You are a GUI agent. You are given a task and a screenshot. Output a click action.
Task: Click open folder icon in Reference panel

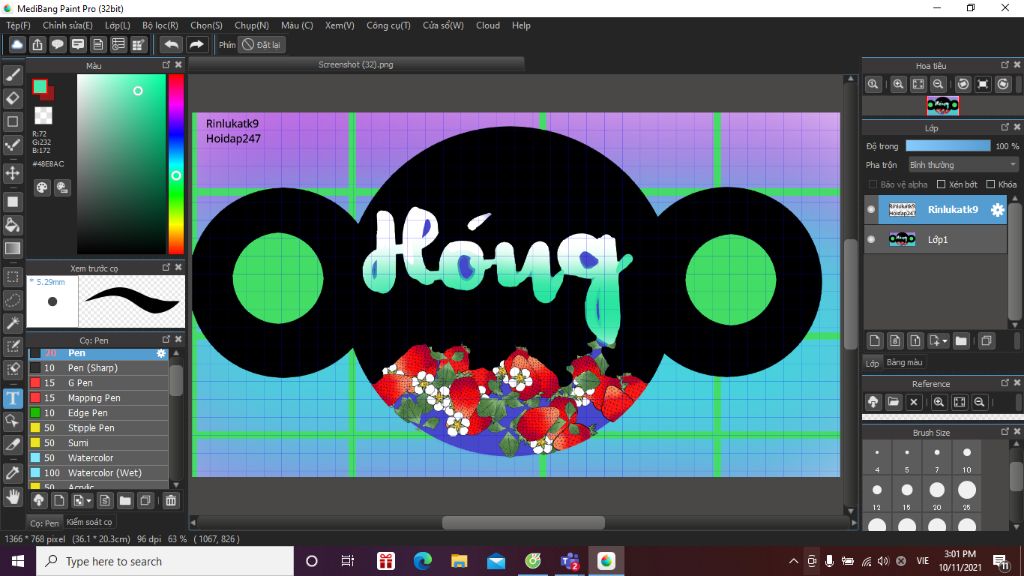893,402
